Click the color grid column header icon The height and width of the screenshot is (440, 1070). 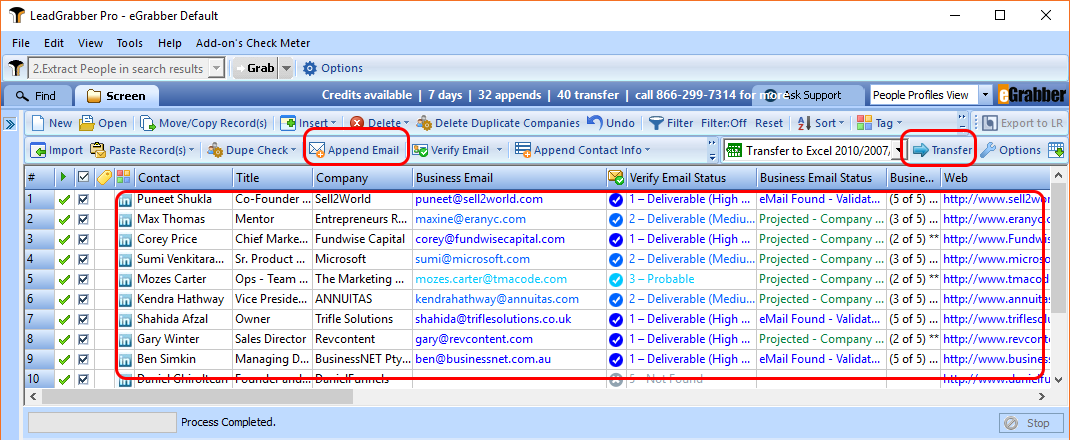(x=124, y=177)
